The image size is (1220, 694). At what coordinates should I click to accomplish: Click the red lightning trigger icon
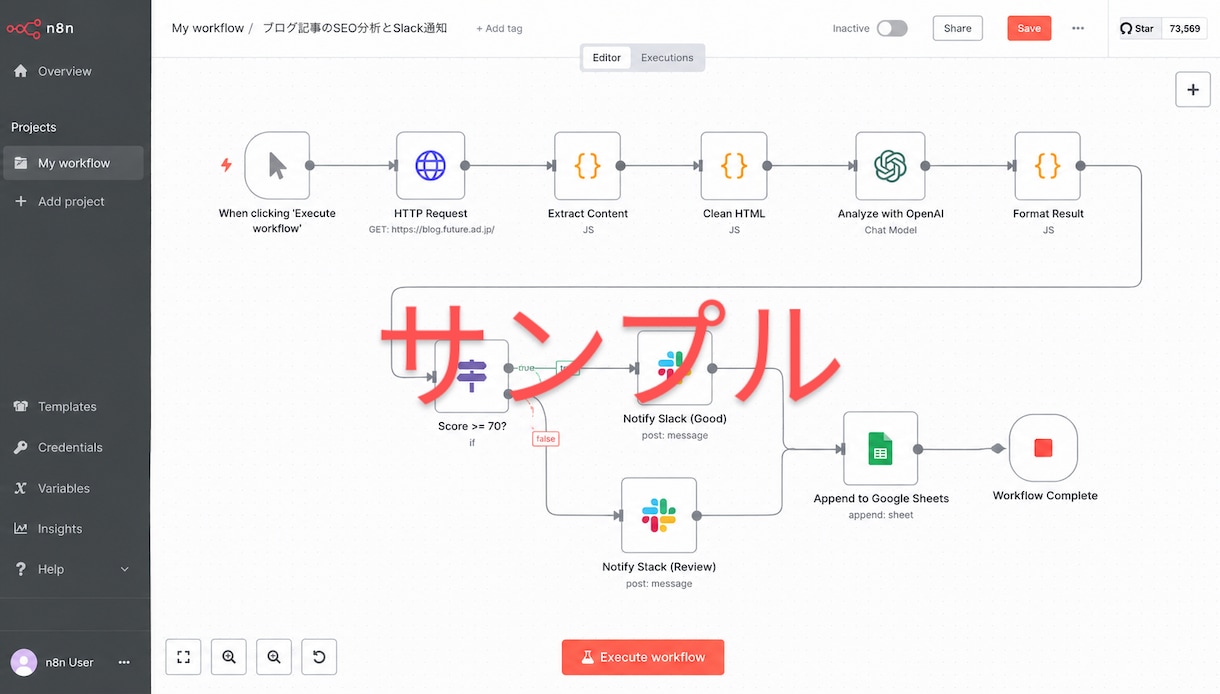click(227, 165)
